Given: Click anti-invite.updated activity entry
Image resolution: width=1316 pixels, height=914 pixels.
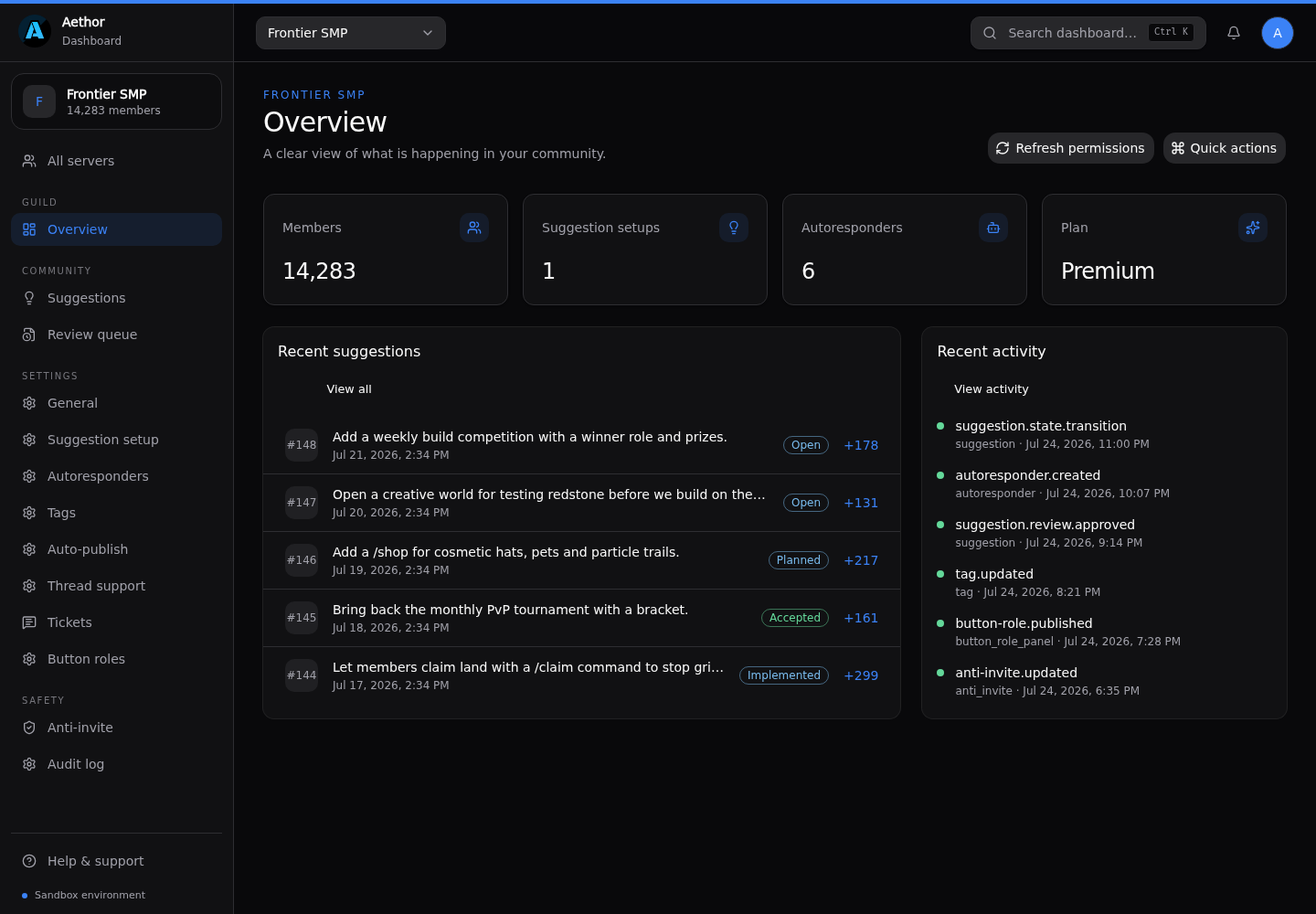Looking at the screenshot, I should click(1104, 681).
